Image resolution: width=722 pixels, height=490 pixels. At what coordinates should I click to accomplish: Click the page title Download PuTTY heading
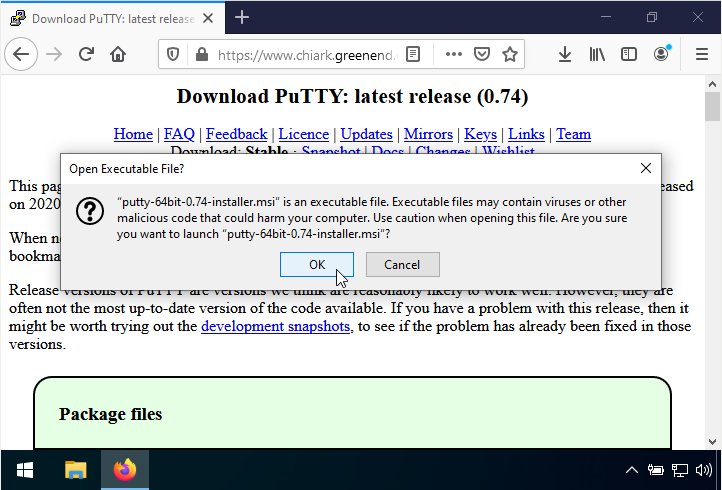coord(352,96)
